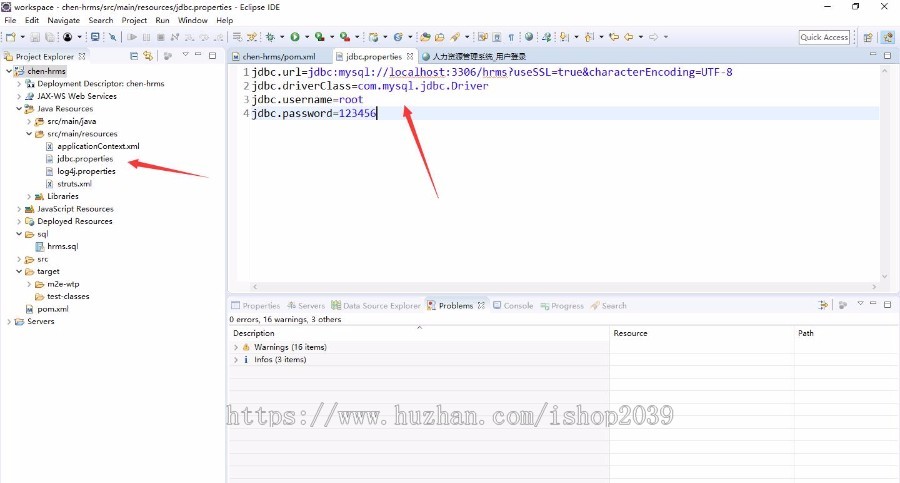Select the chen-hrms project root
The height and width of the screenshot is (483, 900).
click(46, 71)
